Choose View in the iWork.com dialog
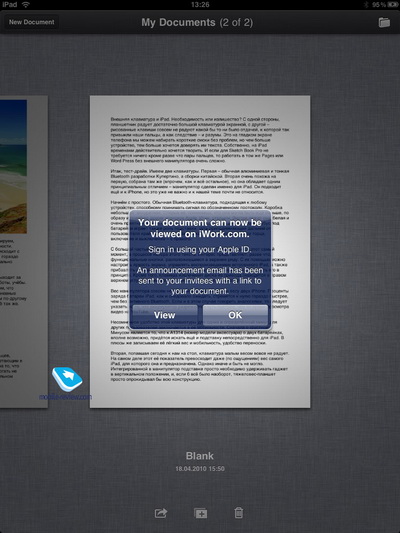The image size is (400, 533). [165, 315]
